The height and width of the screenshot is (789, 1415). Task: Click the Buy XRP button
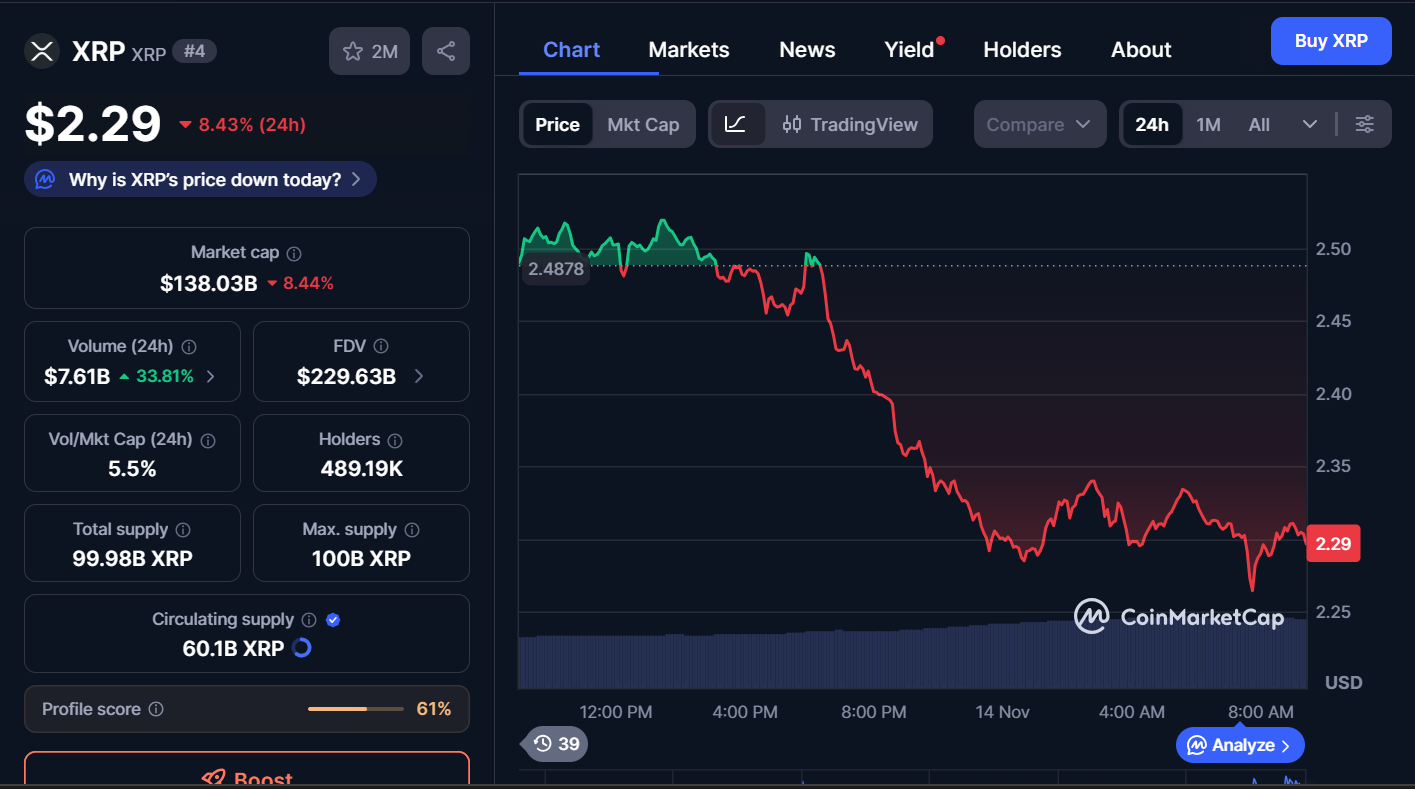(1331, 41)
